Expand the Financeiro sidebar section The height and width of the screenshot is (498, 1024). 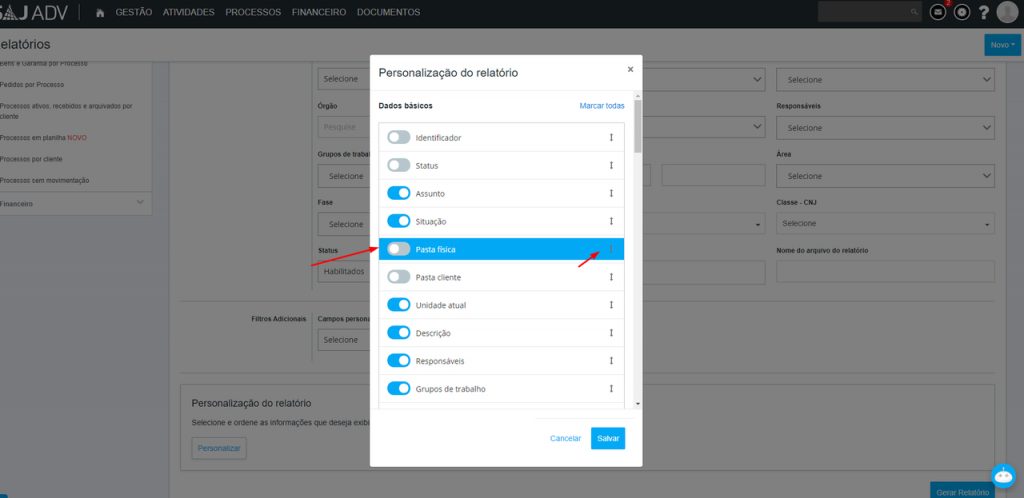[140, 203]
